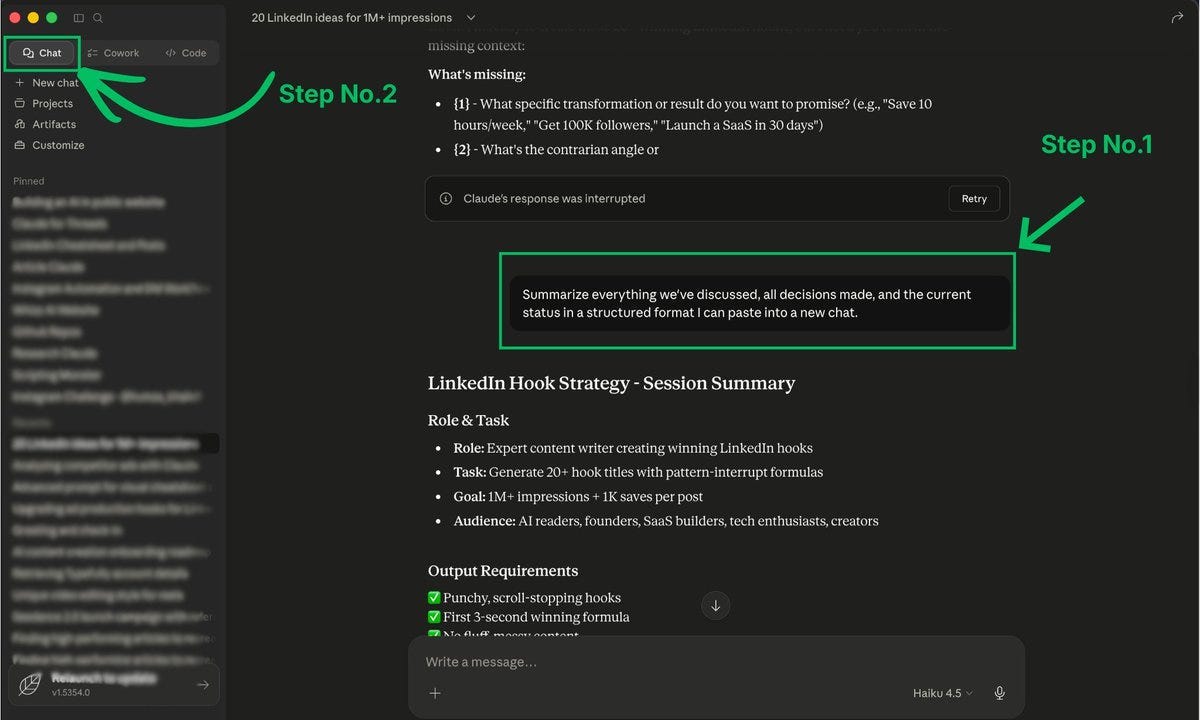Image resolution: width=1200 pixels, height=720 pixels.
Task: Click the 'LinkedIn Hook Strategy - Session Summary' heading
Action: tap(611, 383)
